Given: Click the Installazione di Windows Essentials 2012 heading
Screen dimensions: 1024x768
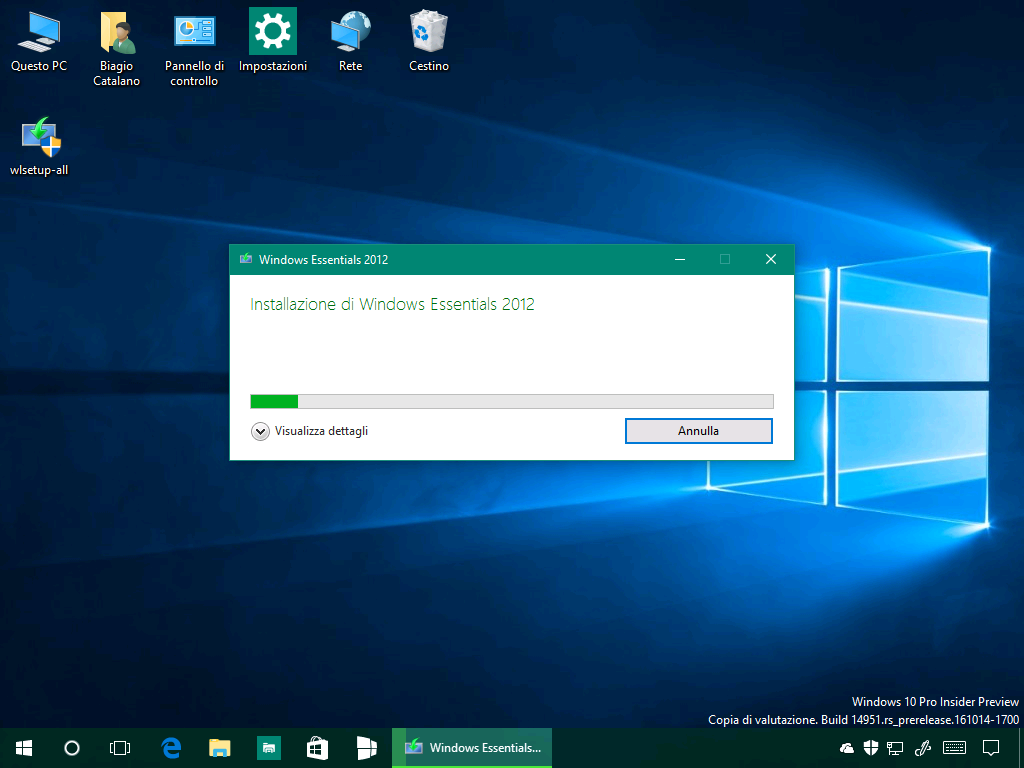Looking at the screenshot, I should [x=392, y=304].
